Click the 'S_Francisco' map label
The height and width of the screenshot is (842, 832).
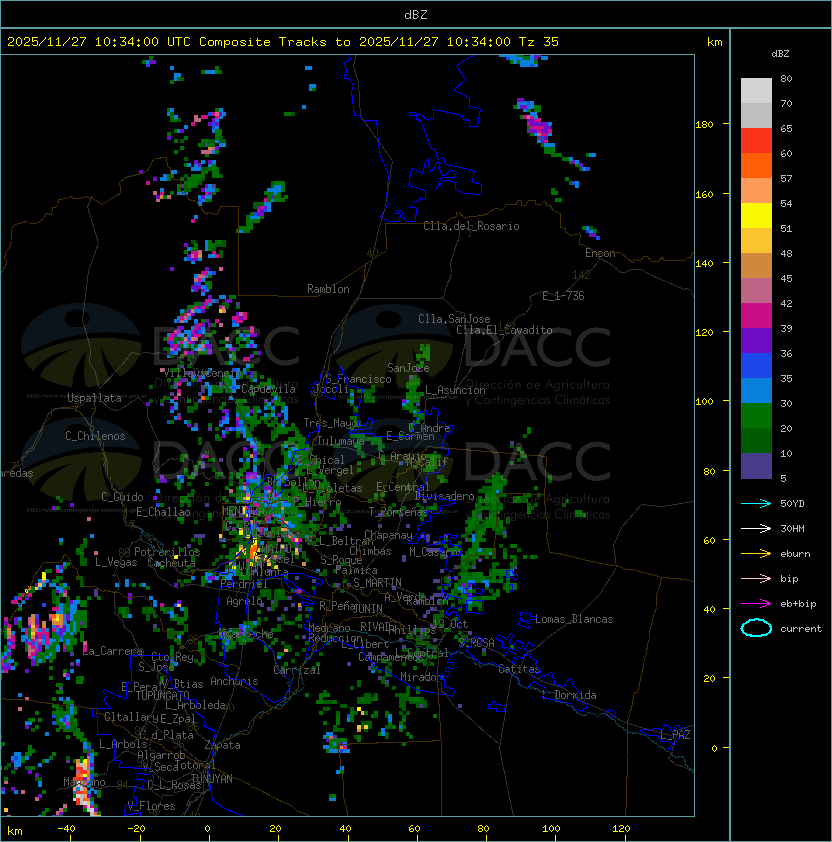point(358,379)
